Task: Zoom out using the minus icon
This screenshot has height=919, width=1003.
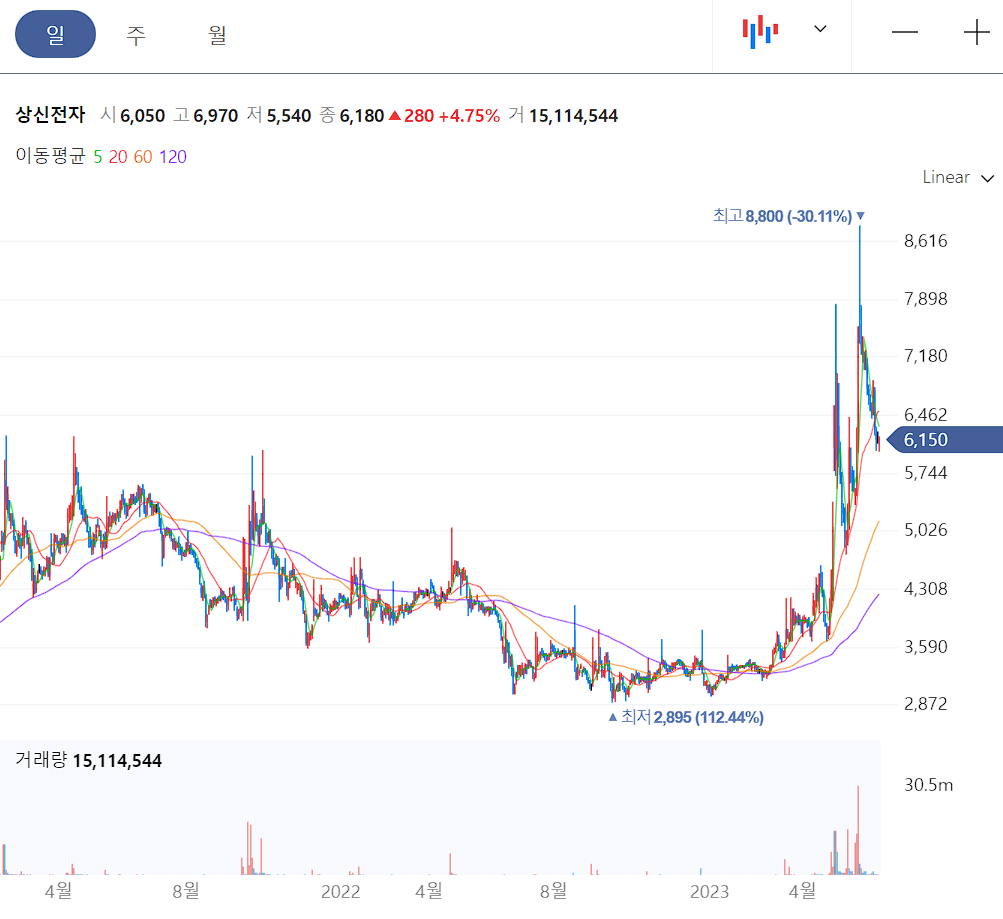Action: pos(905,33)
